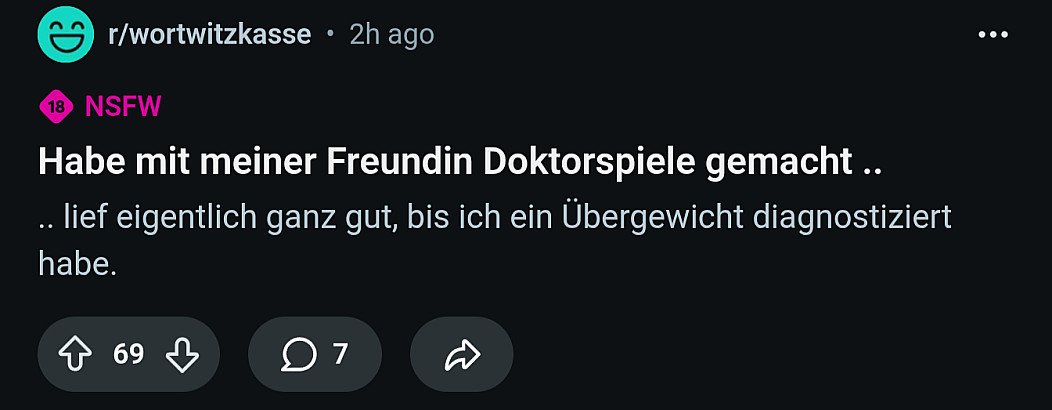Viewport: 1052px width, 410px height.
Task: Click the comment speech bubble icon
Action: tap(298, 354)
